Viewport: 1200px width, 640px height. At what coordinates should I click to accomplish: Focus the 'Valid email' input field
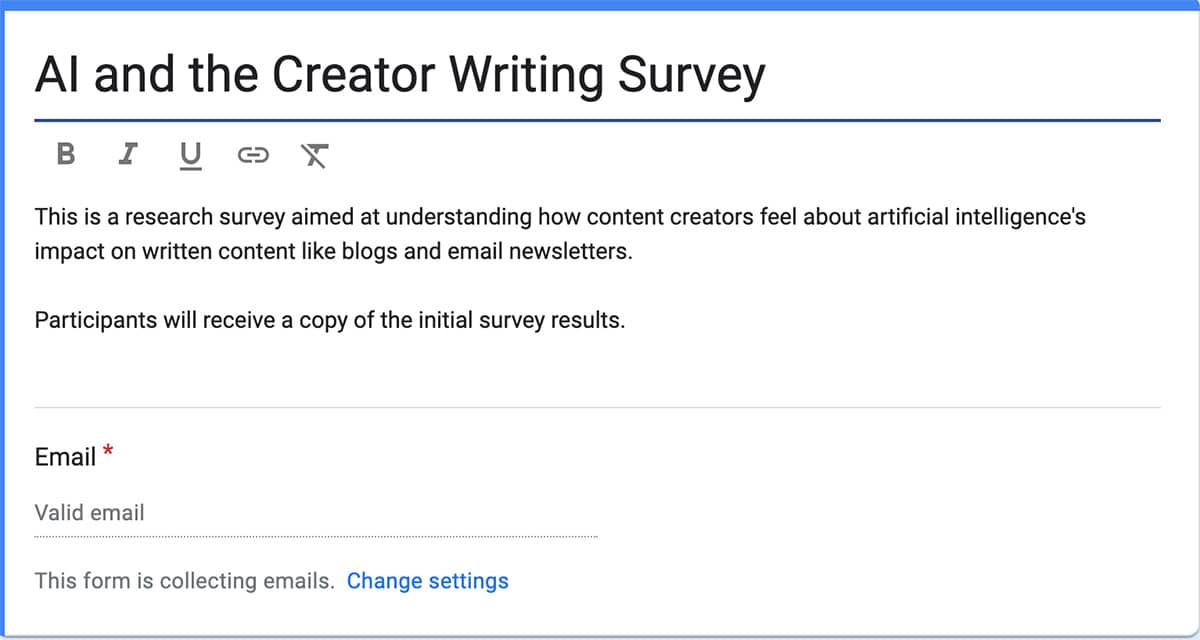316,513
